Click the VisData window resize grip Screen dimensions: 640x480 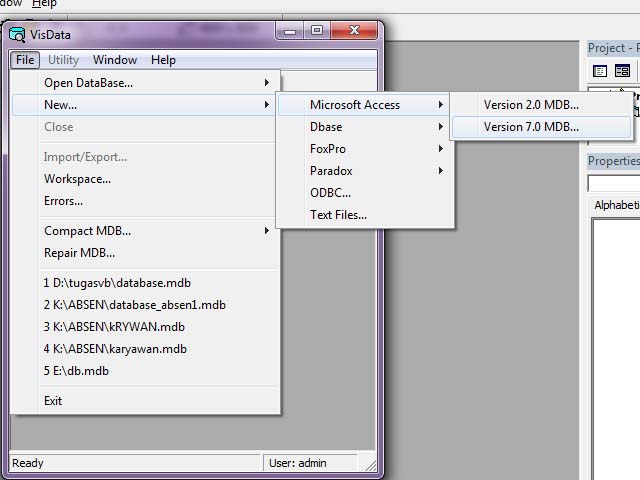371,465
